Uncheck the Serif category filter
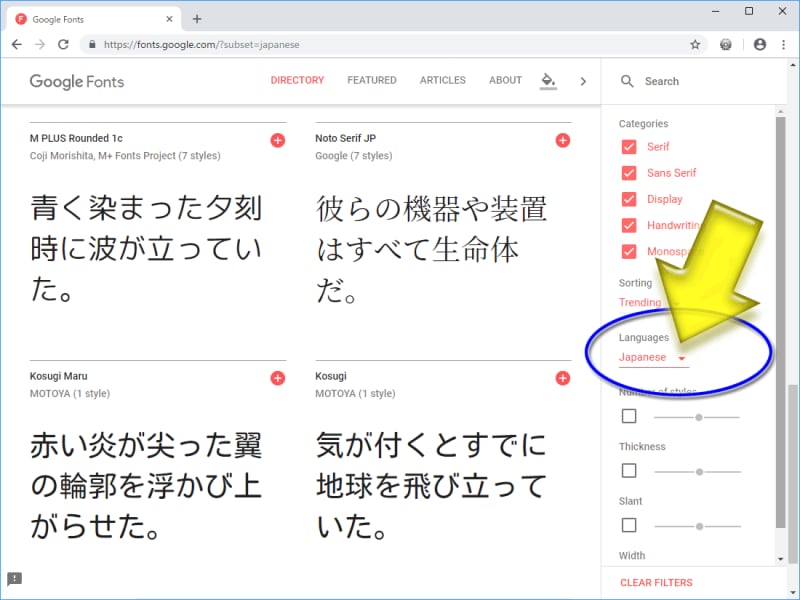Screen dimensions: 800x600 pos(630,147)
